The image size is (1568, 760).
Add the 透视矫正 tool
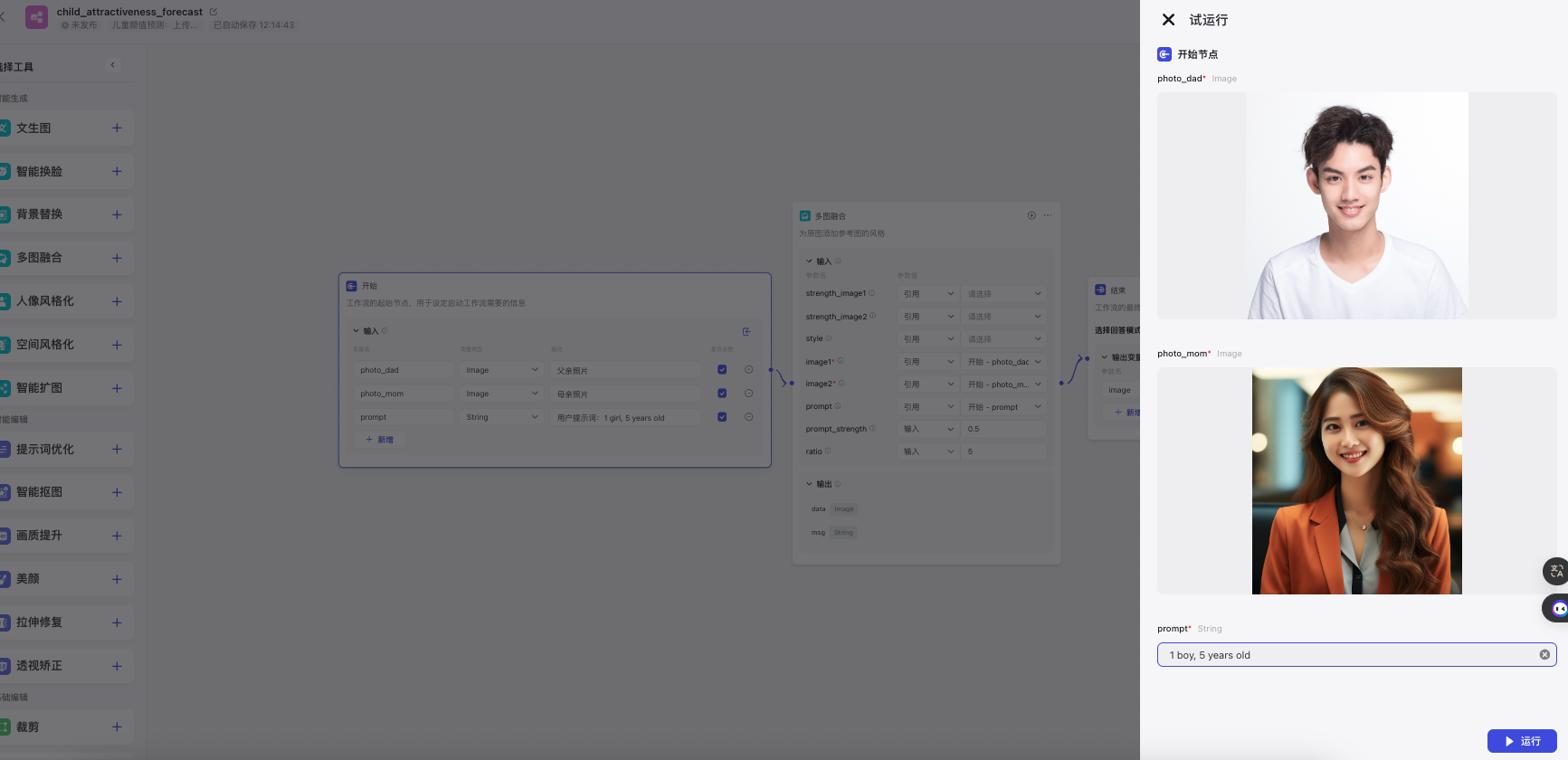pos(117,666)
